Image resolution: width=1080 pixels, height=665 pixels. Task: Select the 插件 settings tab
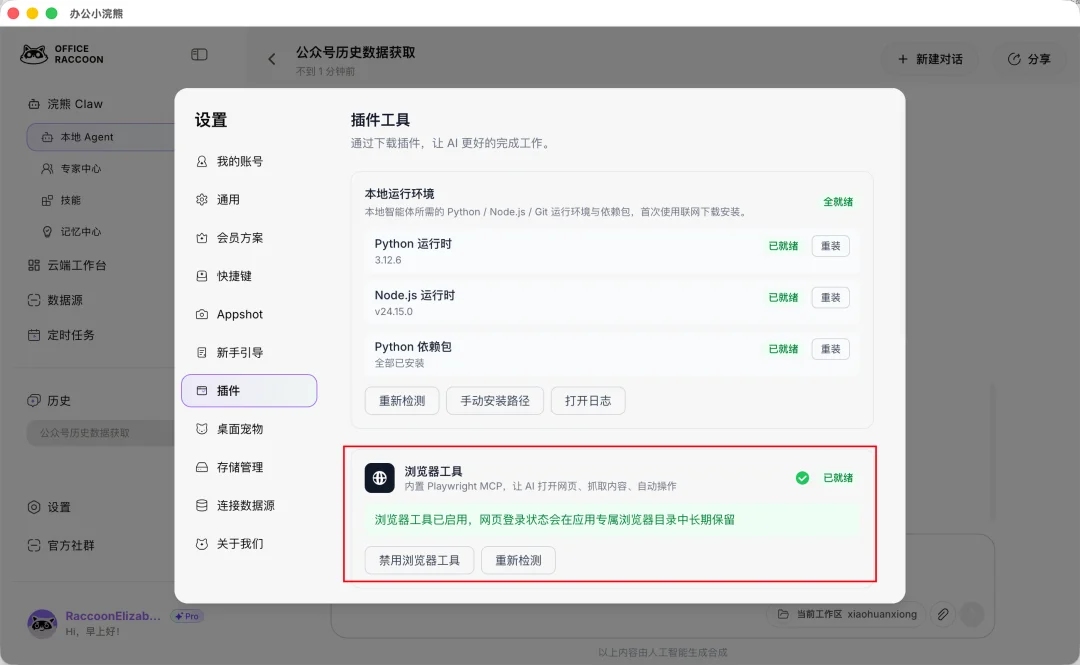click(x=249, y=391)
